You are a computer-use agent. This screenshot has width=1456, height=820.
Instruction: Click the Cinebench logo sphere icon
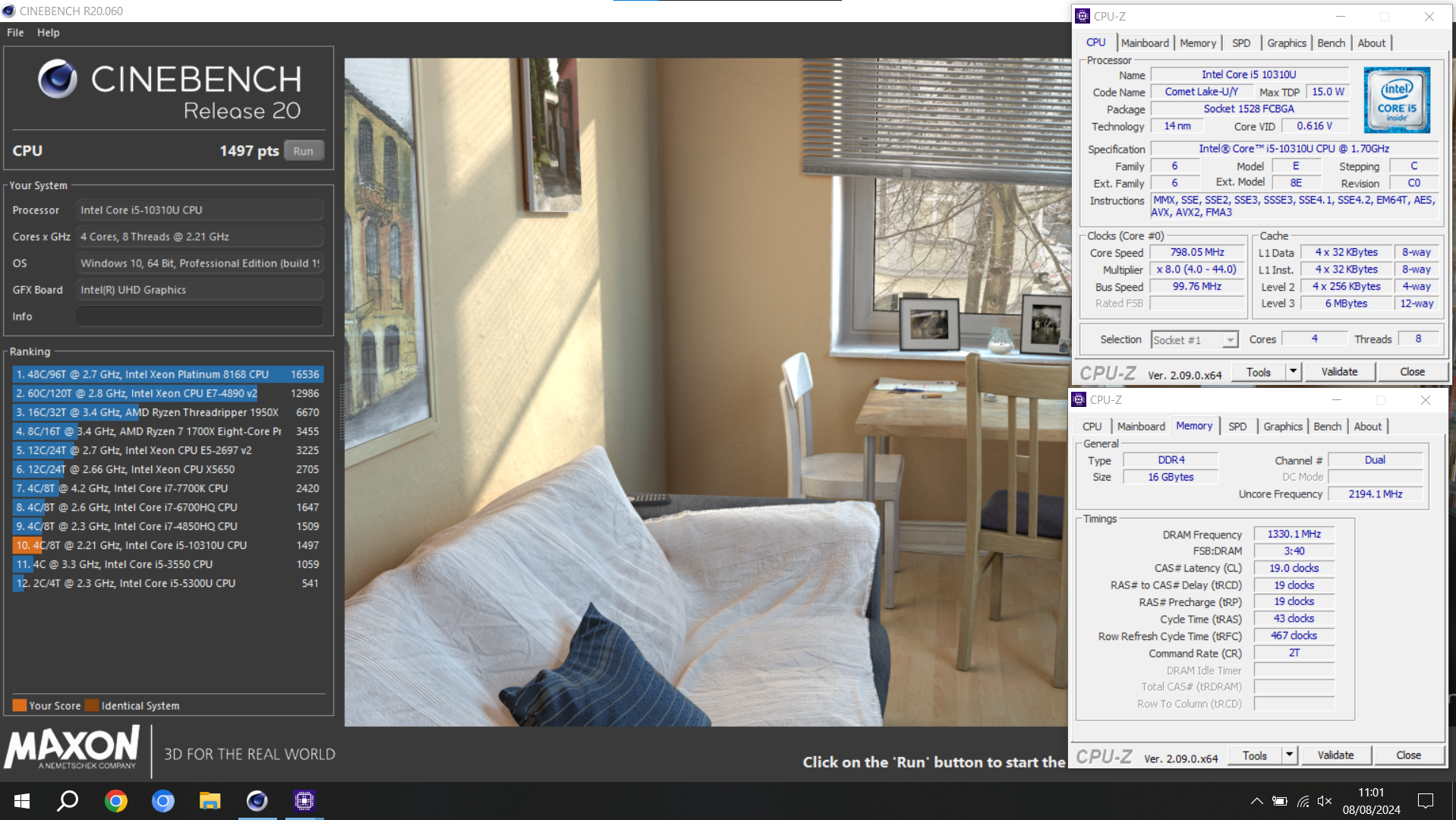tap(58, 79)
